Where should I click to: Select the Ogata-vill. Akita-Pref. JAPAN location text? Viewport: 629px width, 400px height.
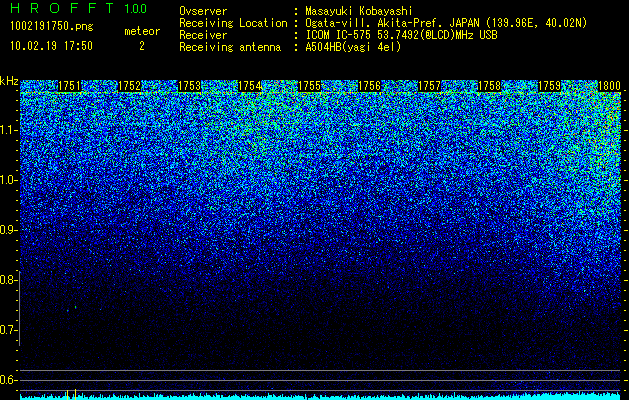coord(446,23)
